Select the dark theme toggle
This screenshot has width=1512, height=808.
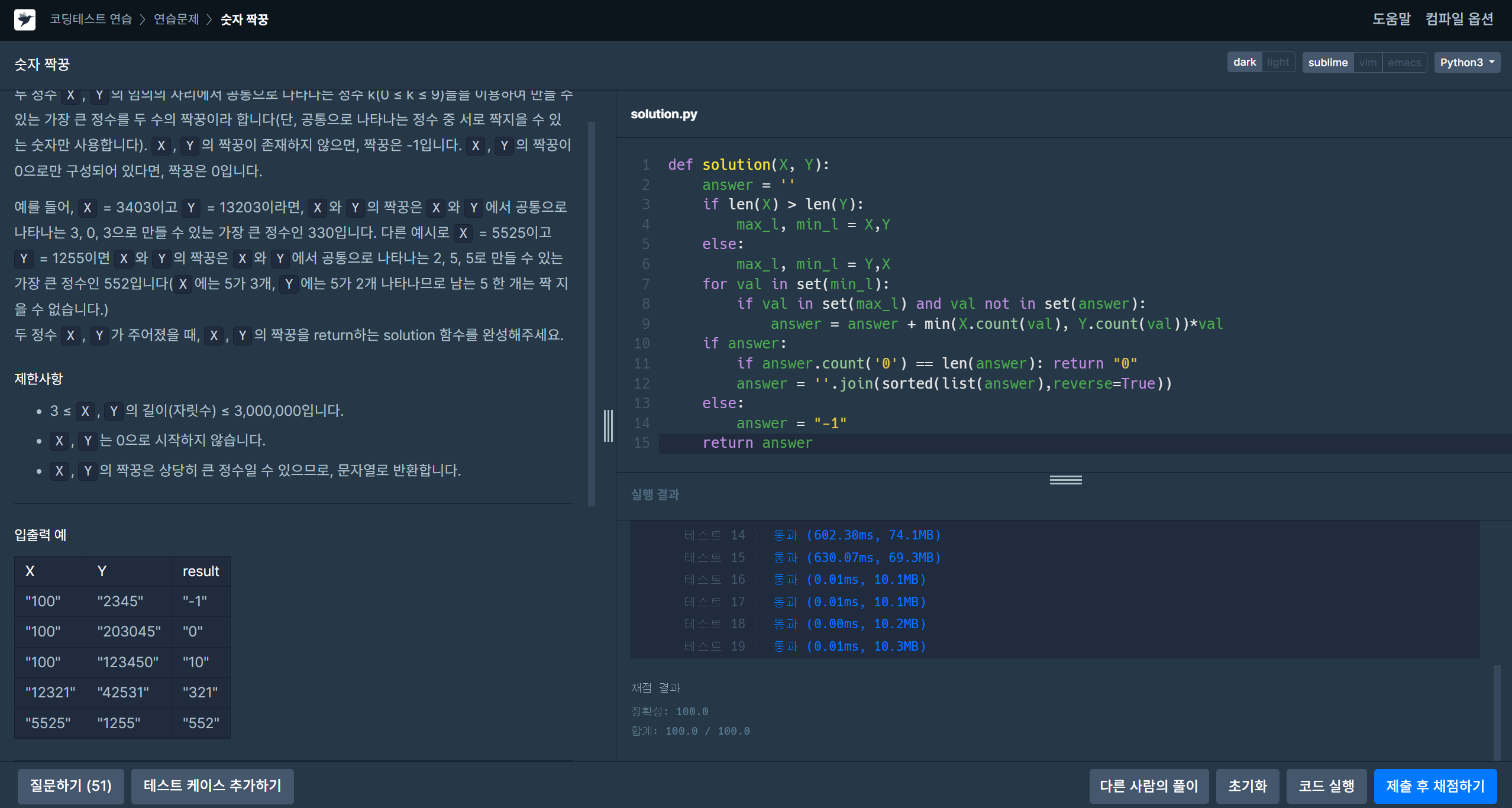coord(1245,62)
